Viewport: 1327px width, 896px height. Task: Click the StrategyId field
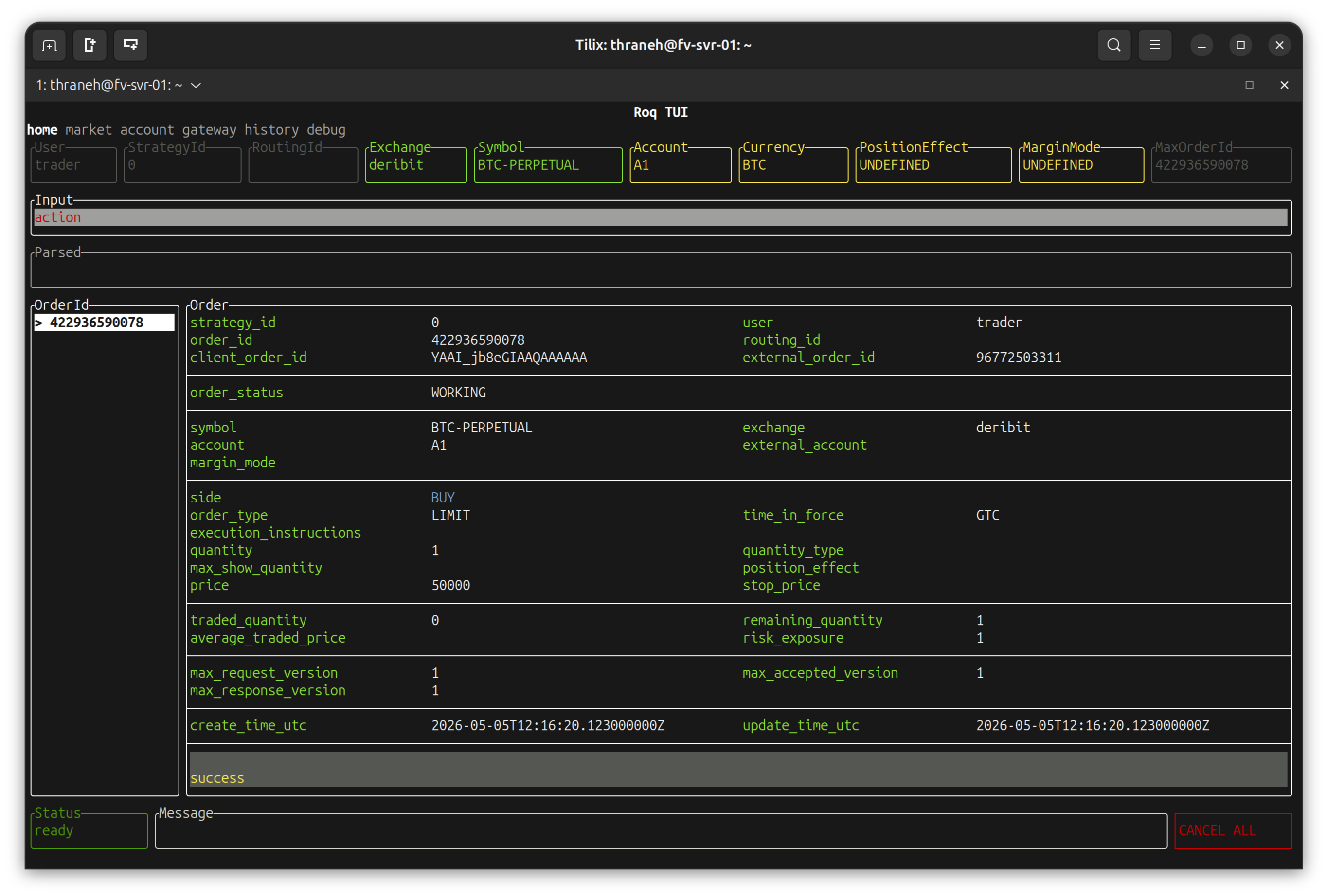pyautogui.click(x=183, y=164)
